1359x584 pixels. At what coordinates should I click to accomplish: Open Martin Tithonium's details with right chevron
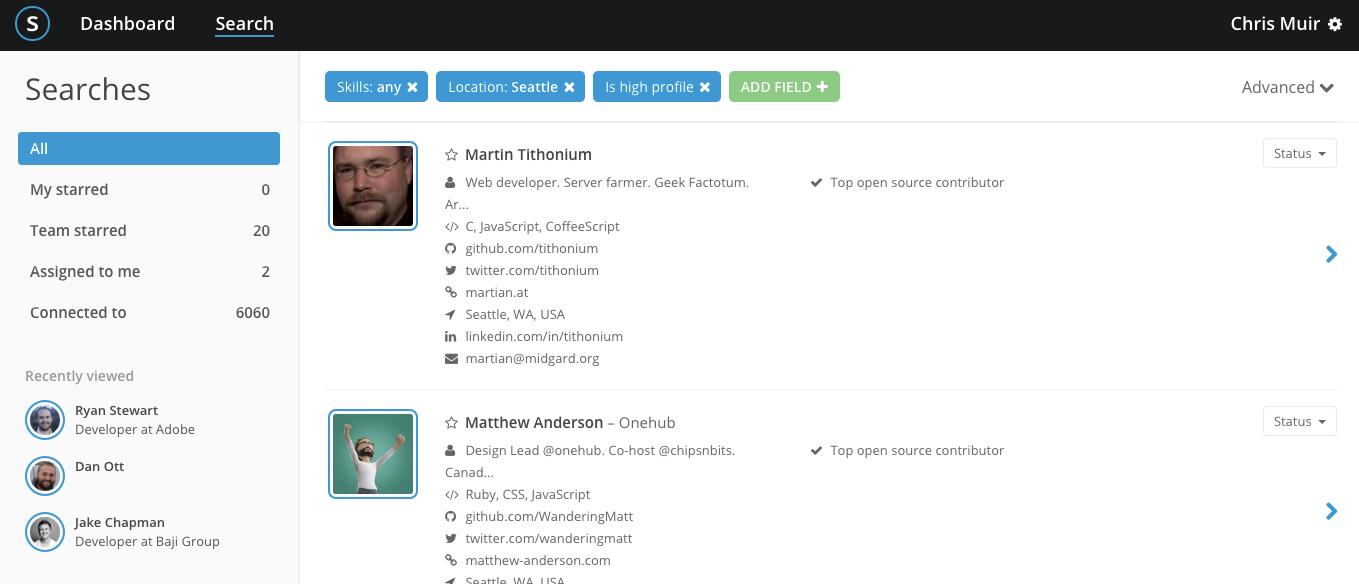click(1331, 254)
